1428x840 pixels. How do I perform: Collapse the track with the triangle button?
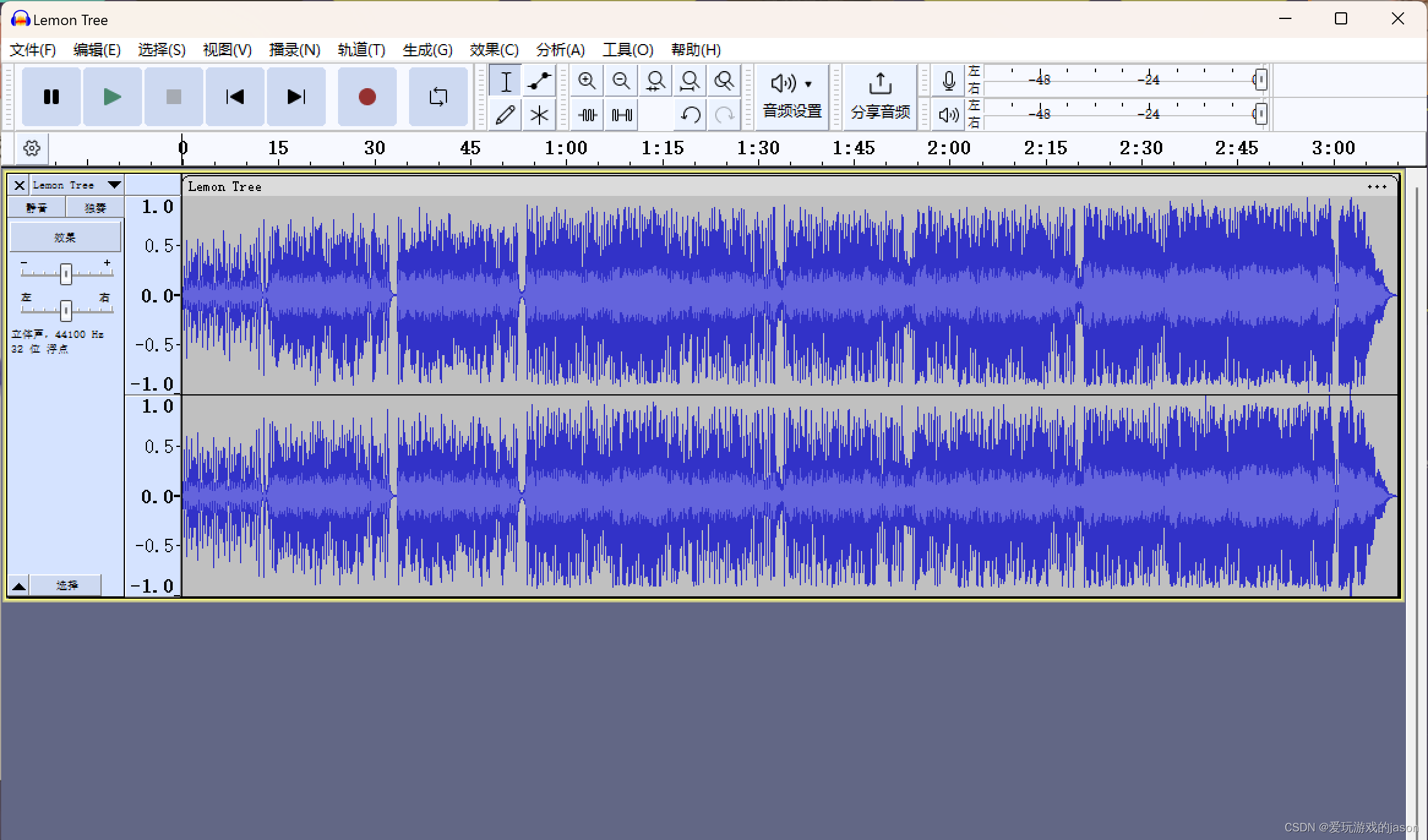19,586
